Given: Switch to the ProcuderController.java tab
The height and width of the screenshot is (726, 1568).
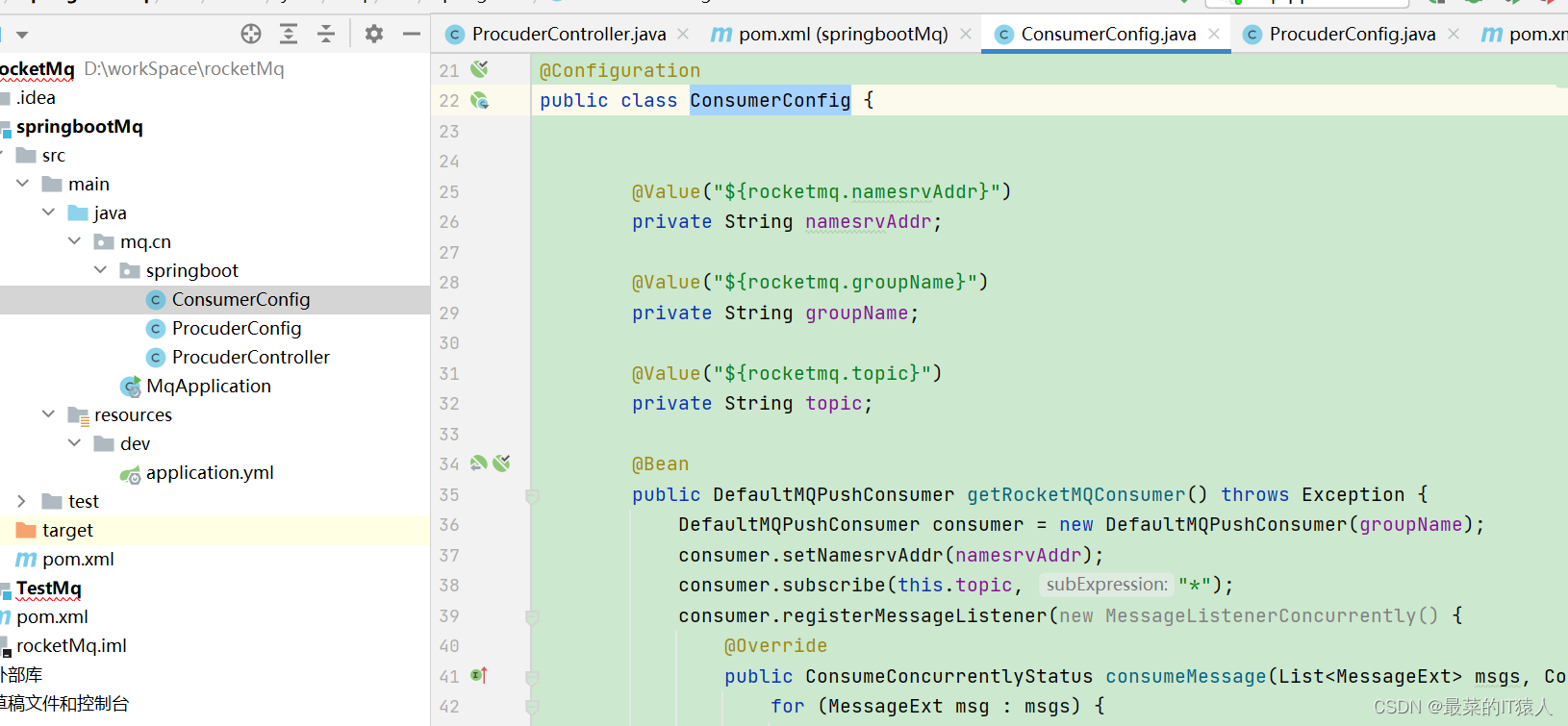Looking at the screenshot, I should [568, 35].
